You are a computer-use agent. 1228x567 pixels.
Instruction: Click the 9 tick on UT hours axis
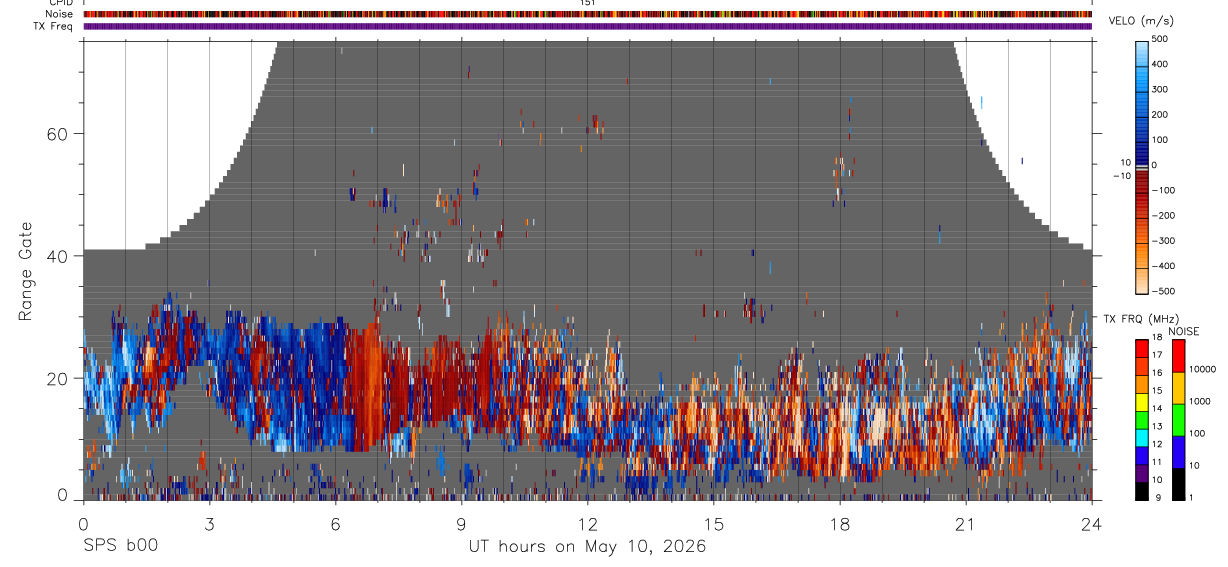(461, 523)
